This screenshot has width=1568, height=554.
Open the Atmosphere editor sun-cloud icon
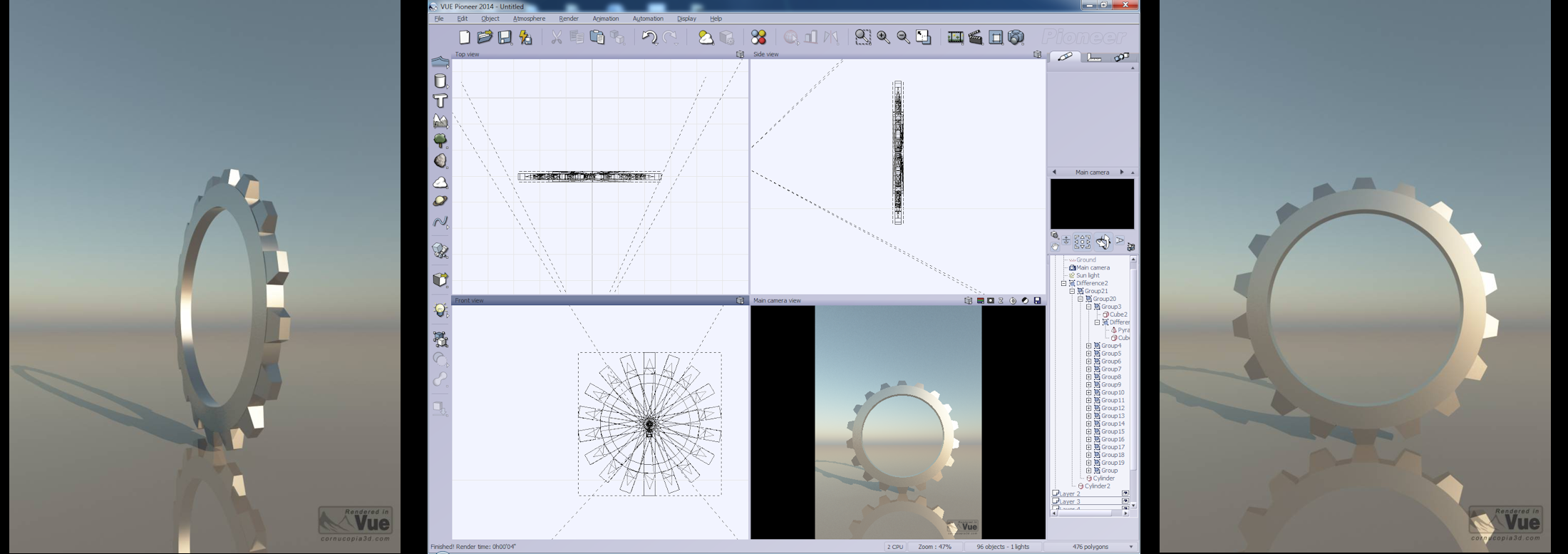coord(706,38)
